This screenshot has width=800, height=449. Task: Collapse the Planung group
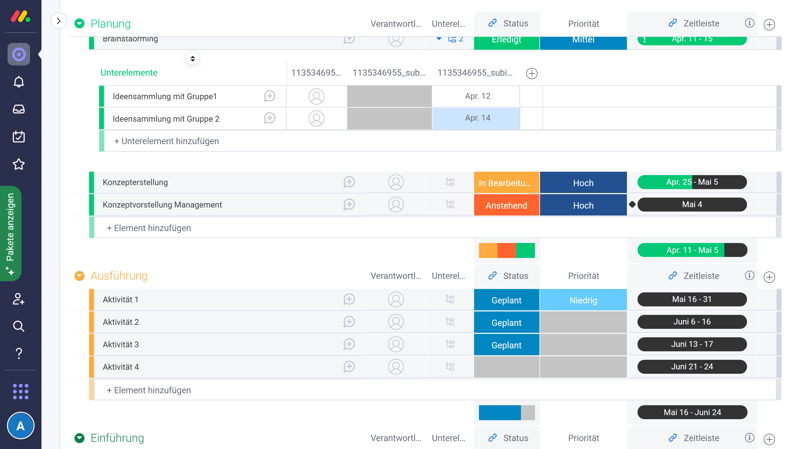click(x=80, y=24)
